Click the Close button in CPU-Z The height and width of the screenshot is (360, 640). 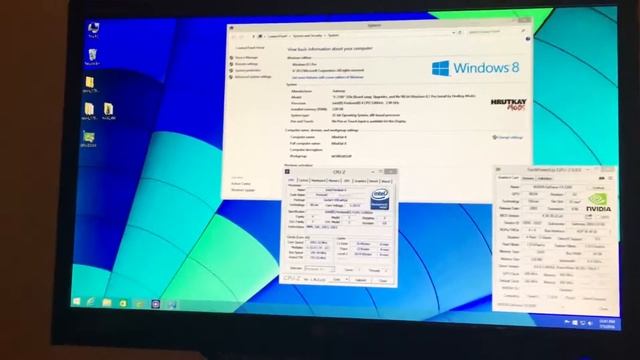383,280
